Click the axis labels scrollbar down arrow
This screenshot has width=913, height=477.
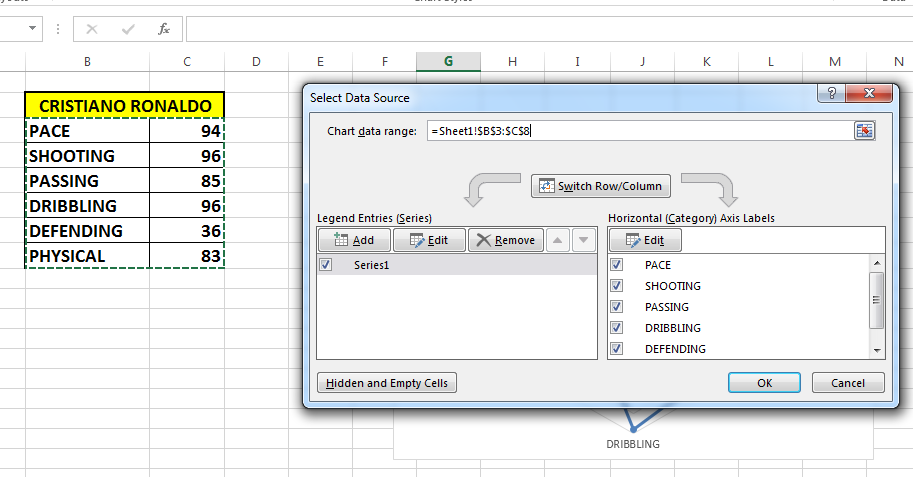point(877,351)
